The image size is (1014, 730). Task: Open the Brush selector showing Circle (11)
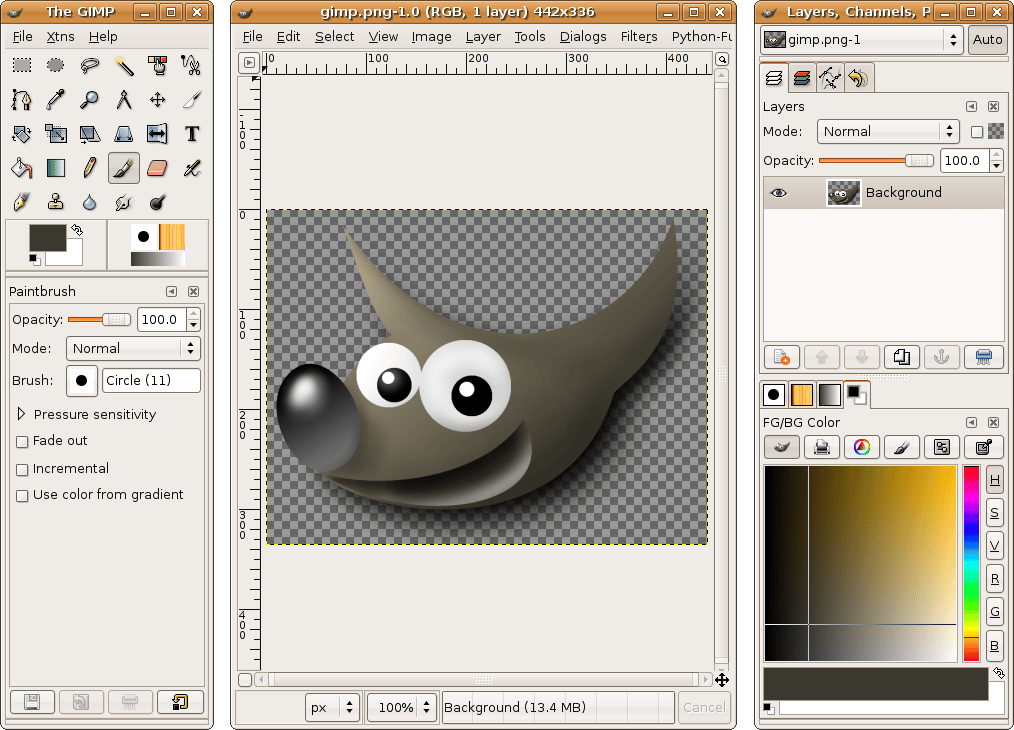pos(151,381)
